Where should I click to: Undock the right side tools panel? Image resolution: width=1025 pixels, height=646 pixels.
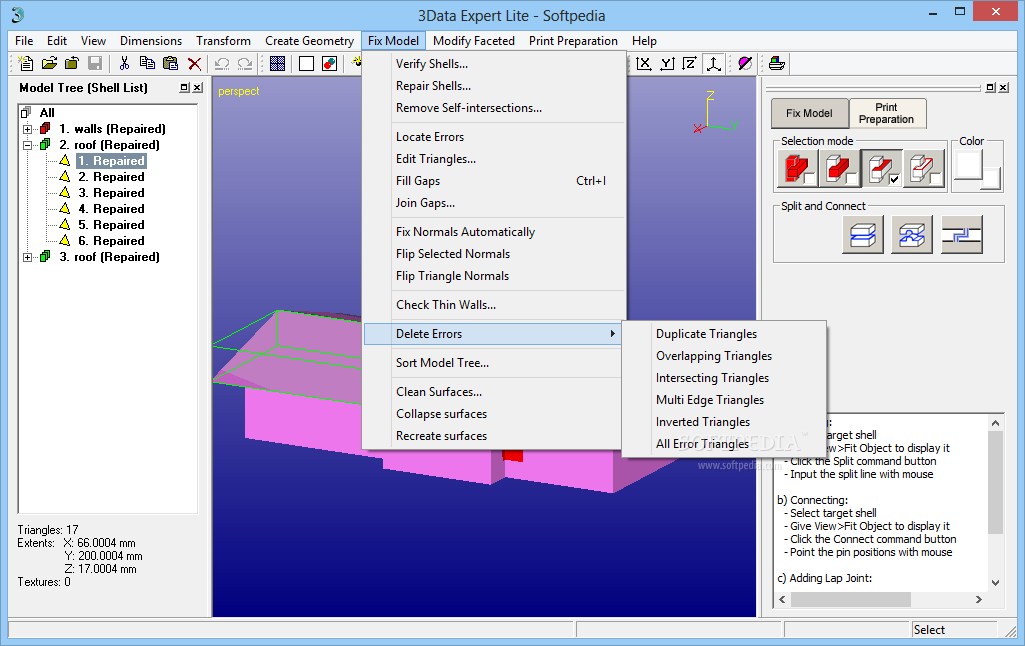click(991, 88)
